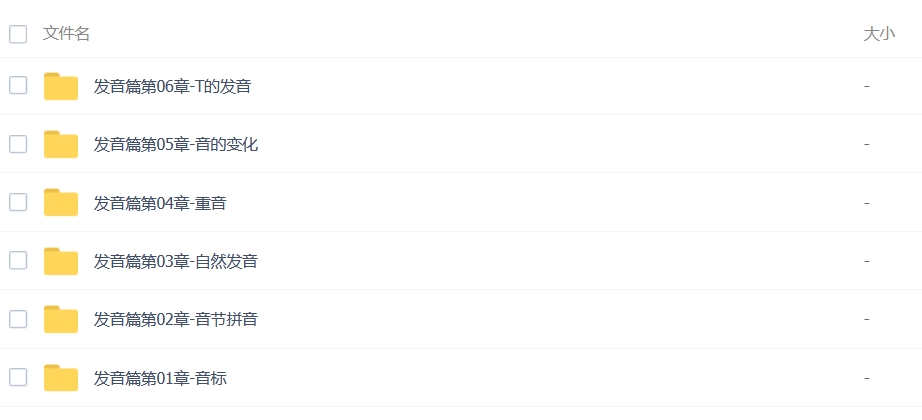Mark the checkbox for 发音篇第01章-音标
Viewport: 922px width, 420px height.
tap(18, 377)
